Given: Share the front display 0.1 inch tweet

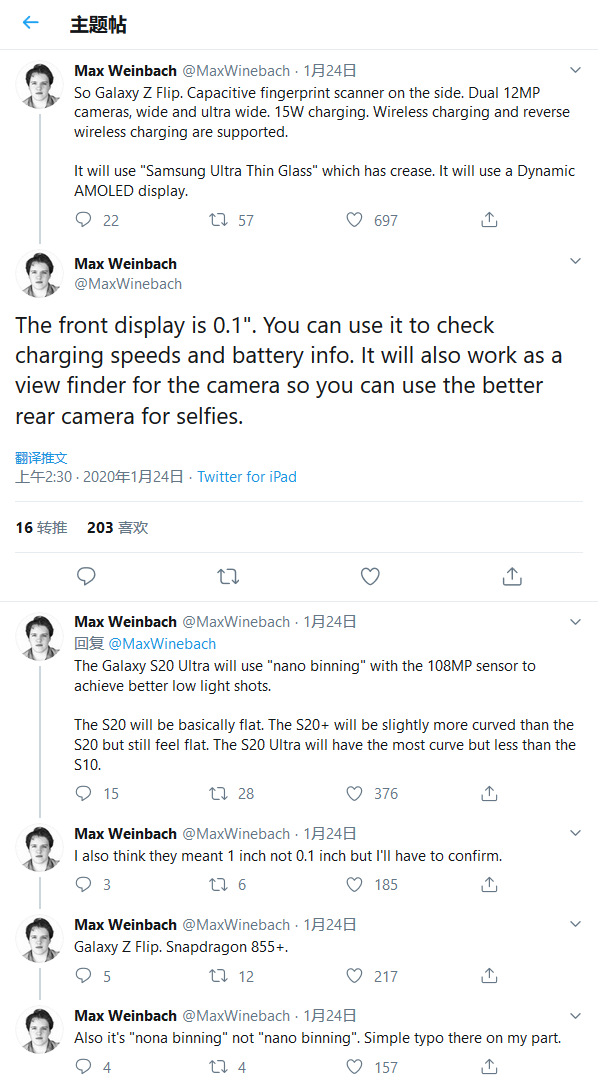Looking at the screenshot, I should (512, 576).
